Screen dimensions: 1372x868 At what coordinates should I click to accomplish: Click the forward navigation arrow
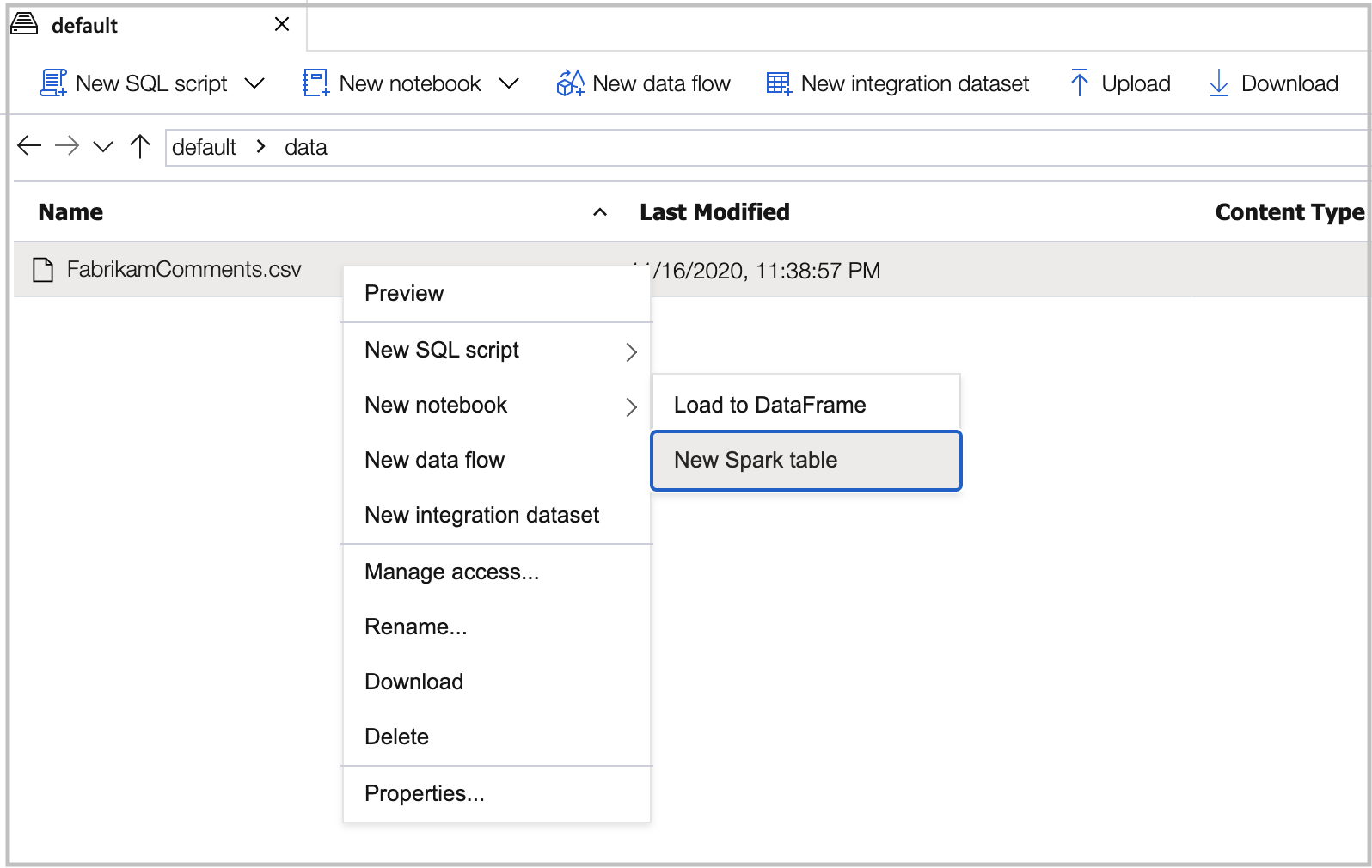[x=67, y=146]
